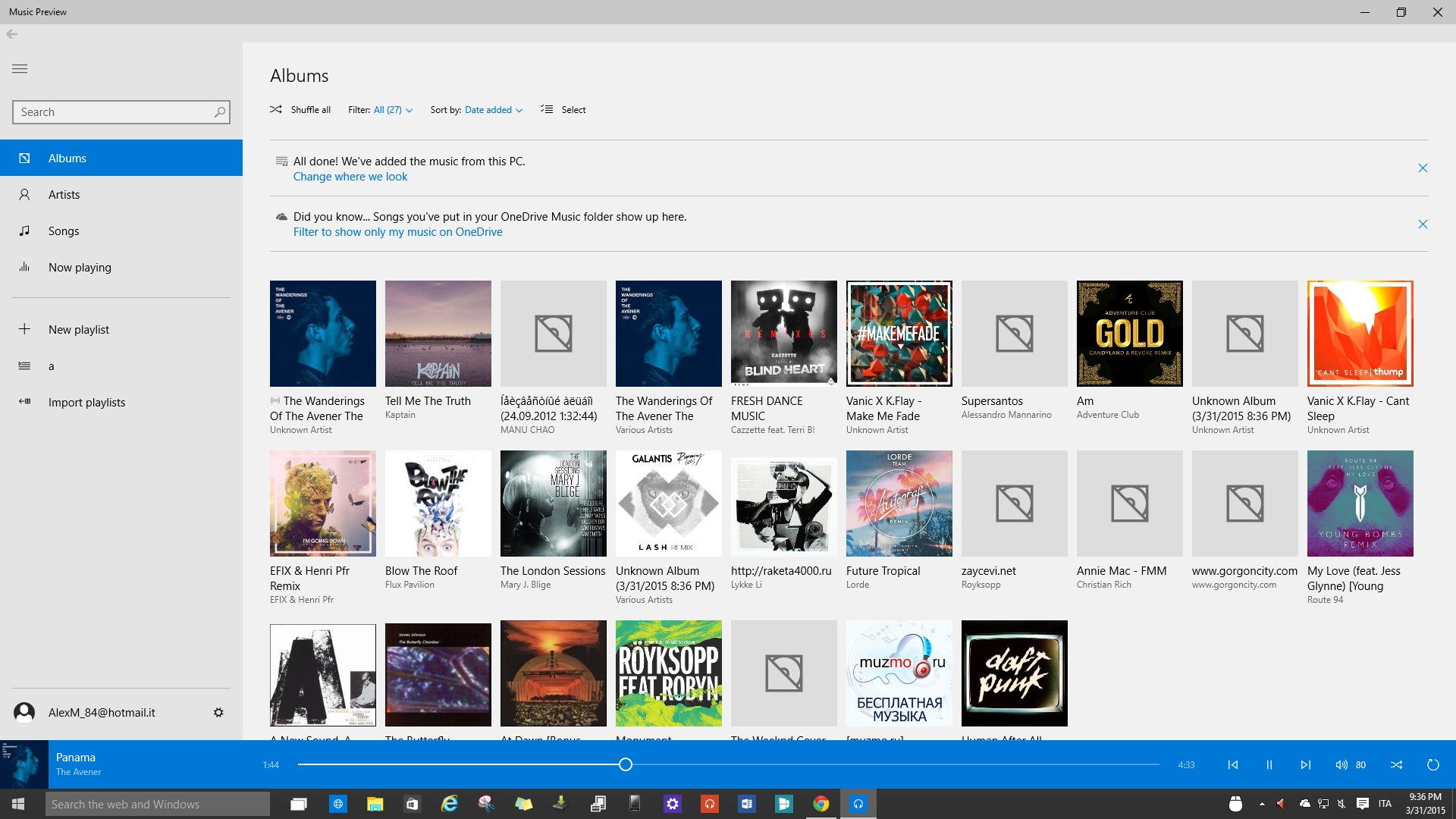Image resolution: width=1456 pixels, height=819 pixels.
Task: Click 'Search the web and Windows' box
Action: tap(158, 804)
